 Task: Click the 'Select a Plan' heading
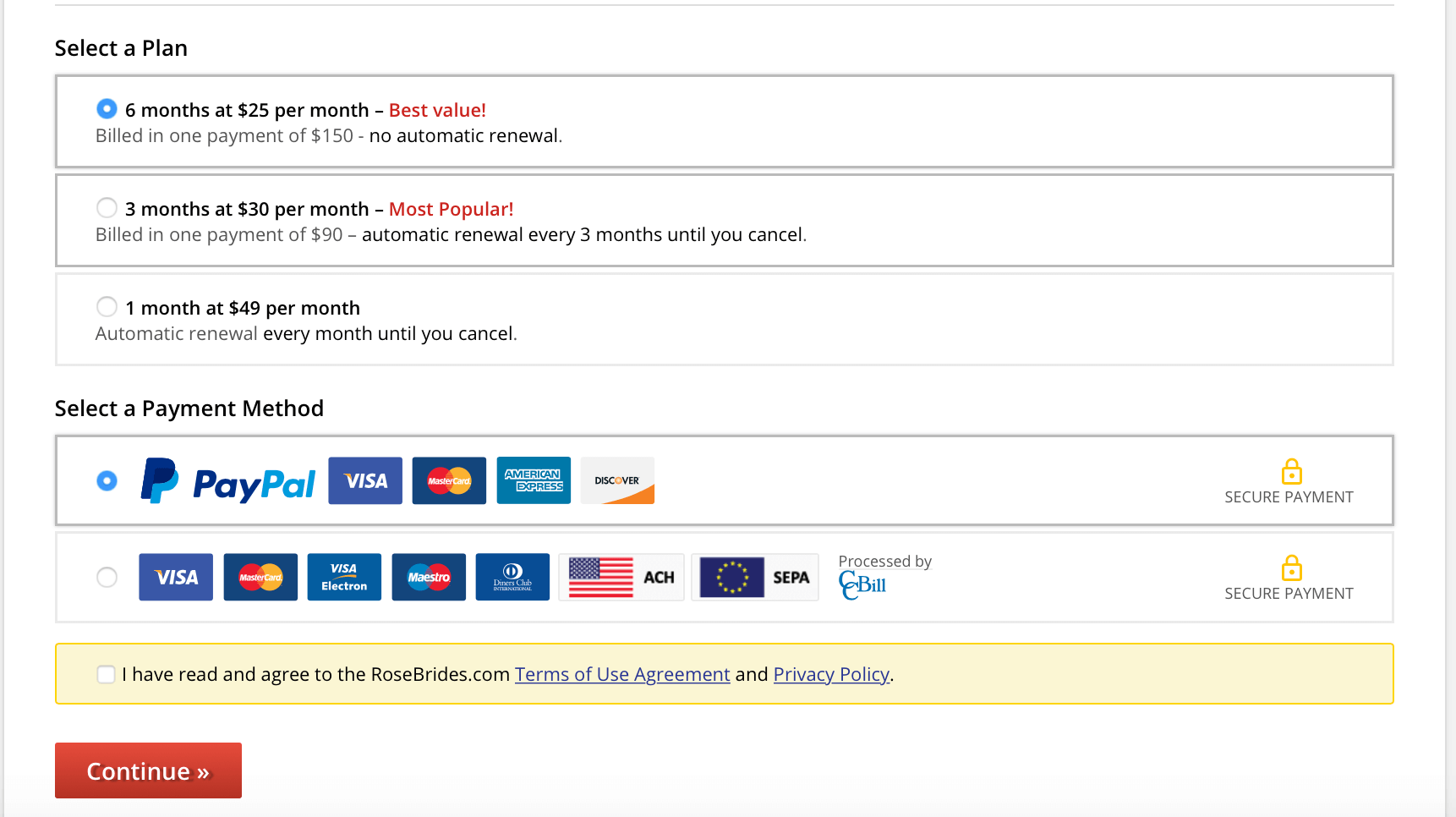click(x=121, y=48)
